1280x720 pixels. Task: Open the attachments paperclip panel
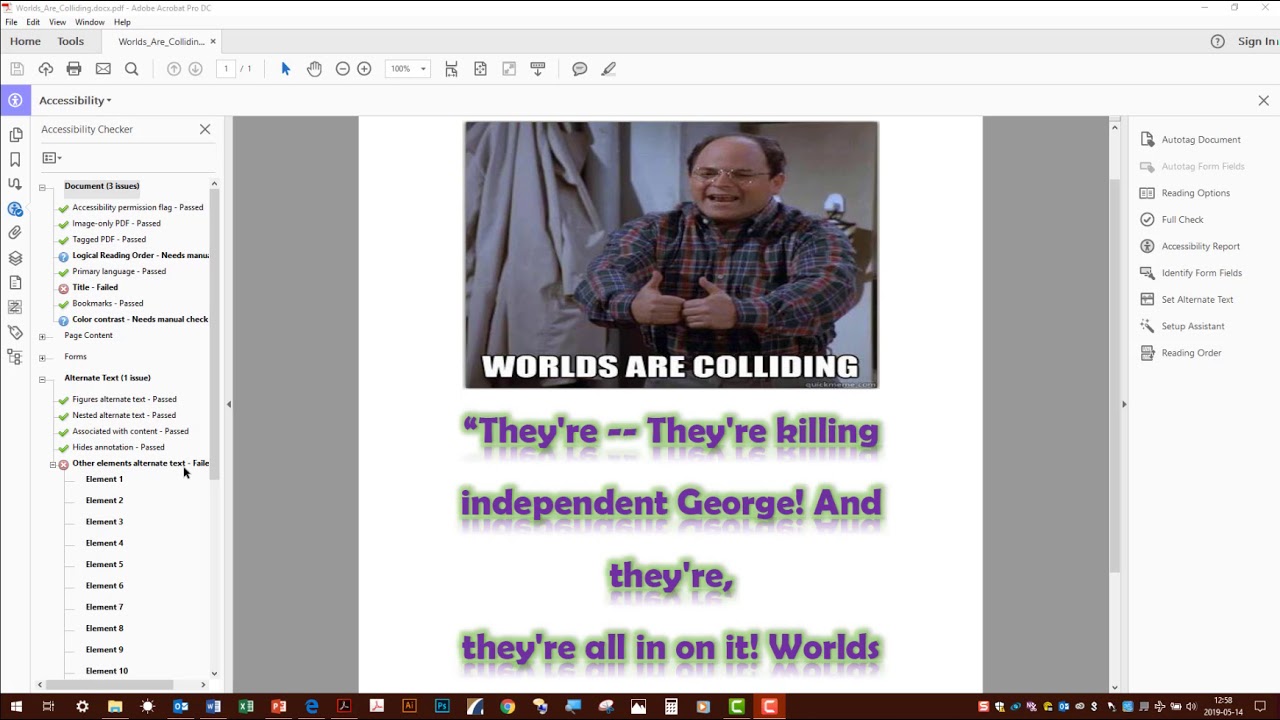point(15,233)
